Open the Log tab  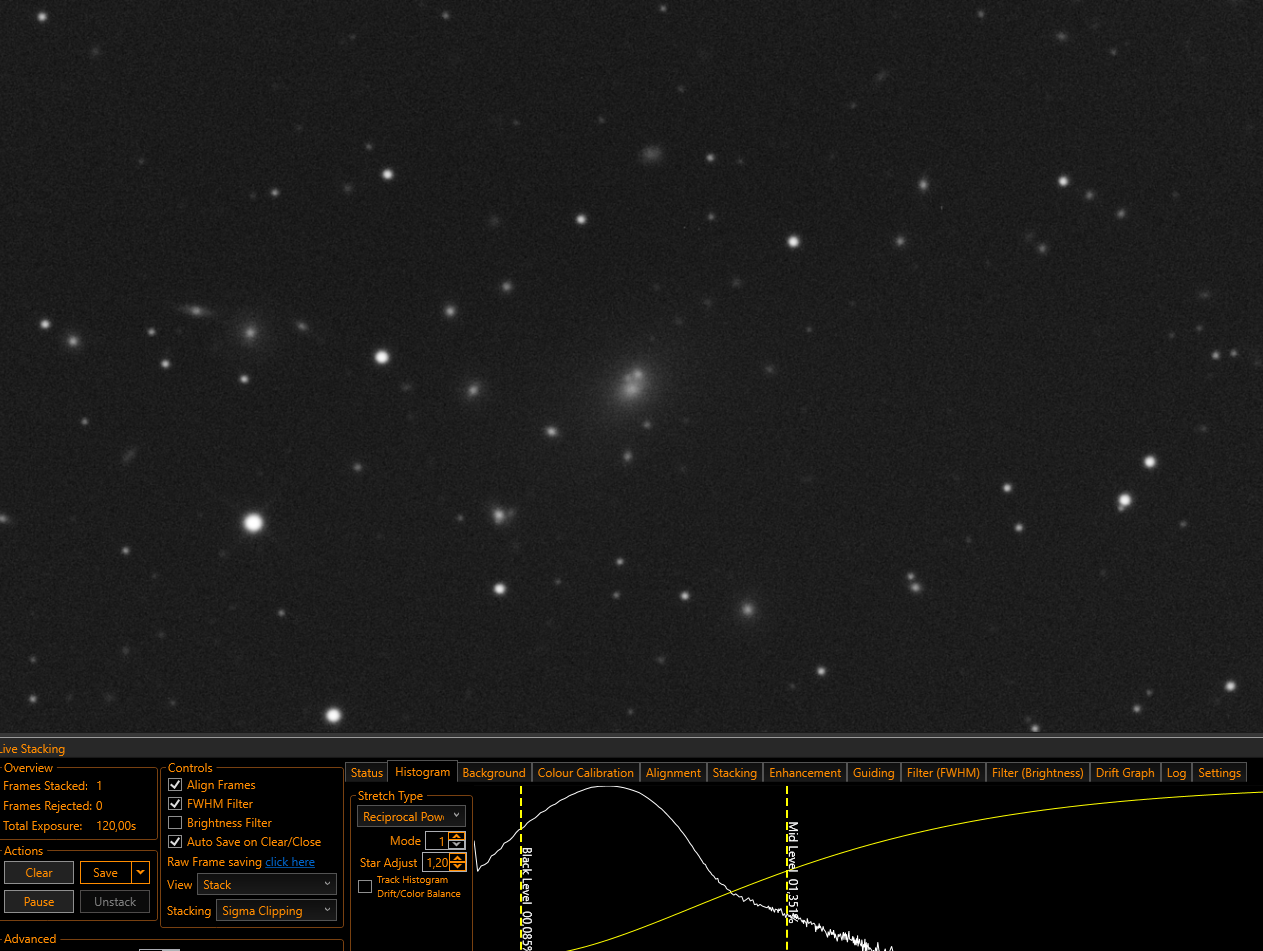1176,772
